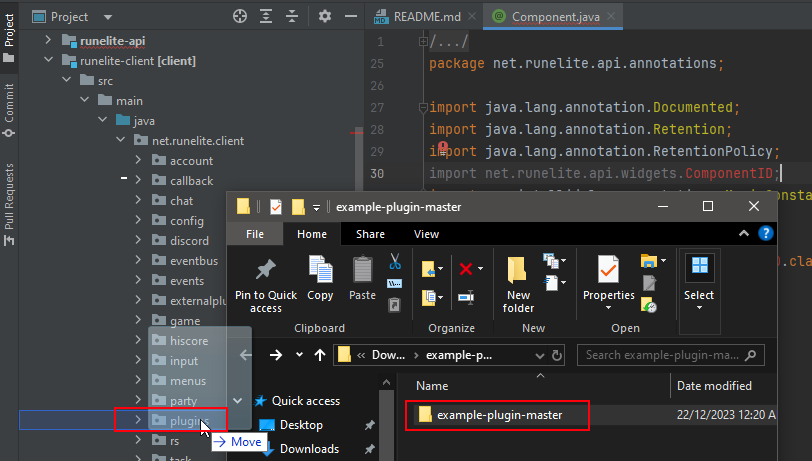Collapse the main folder node
This screenshot has height=461, width=812.
(84, 100)
